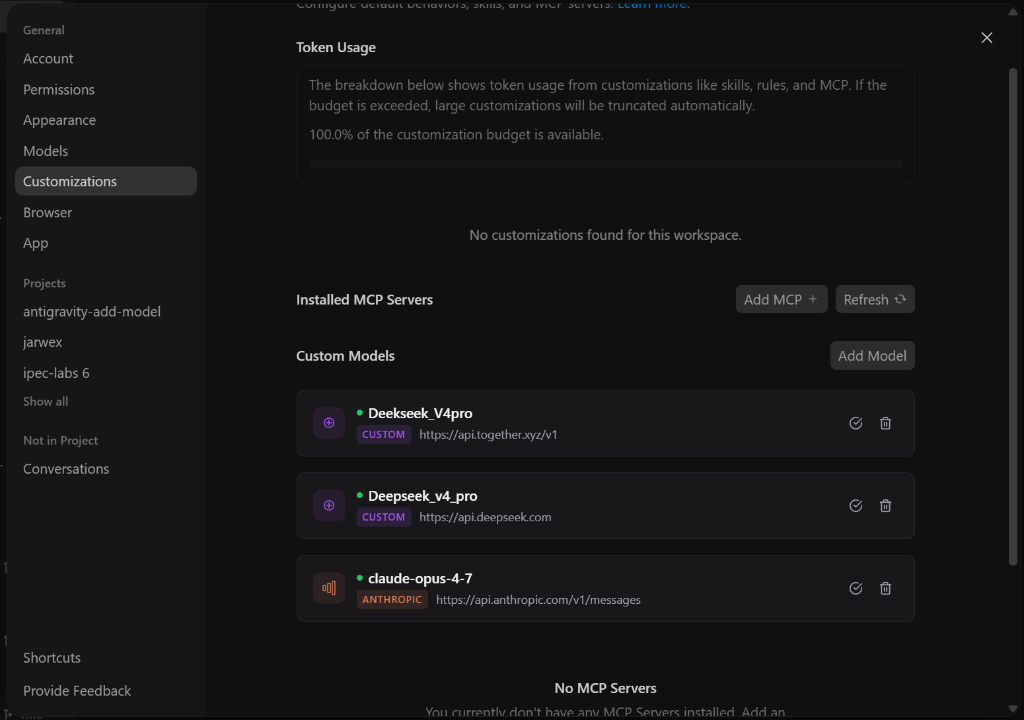The image size is (1024, 720).
Task: Open Models settings page
Action: (46, 151)
